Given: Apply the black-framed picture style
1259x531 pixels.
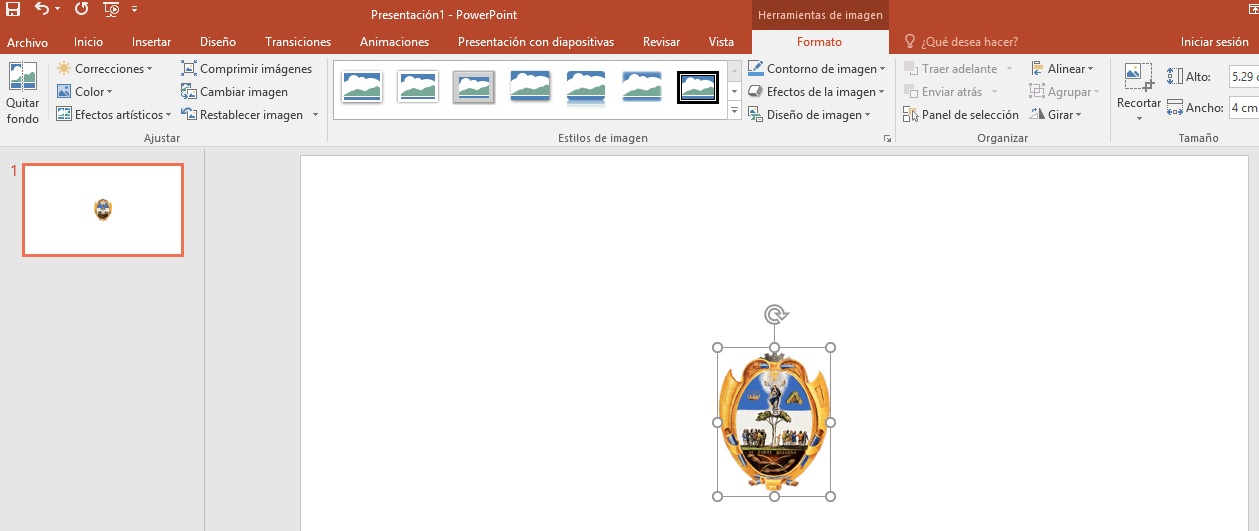Looking at the screenshot, I should [697, 87].
